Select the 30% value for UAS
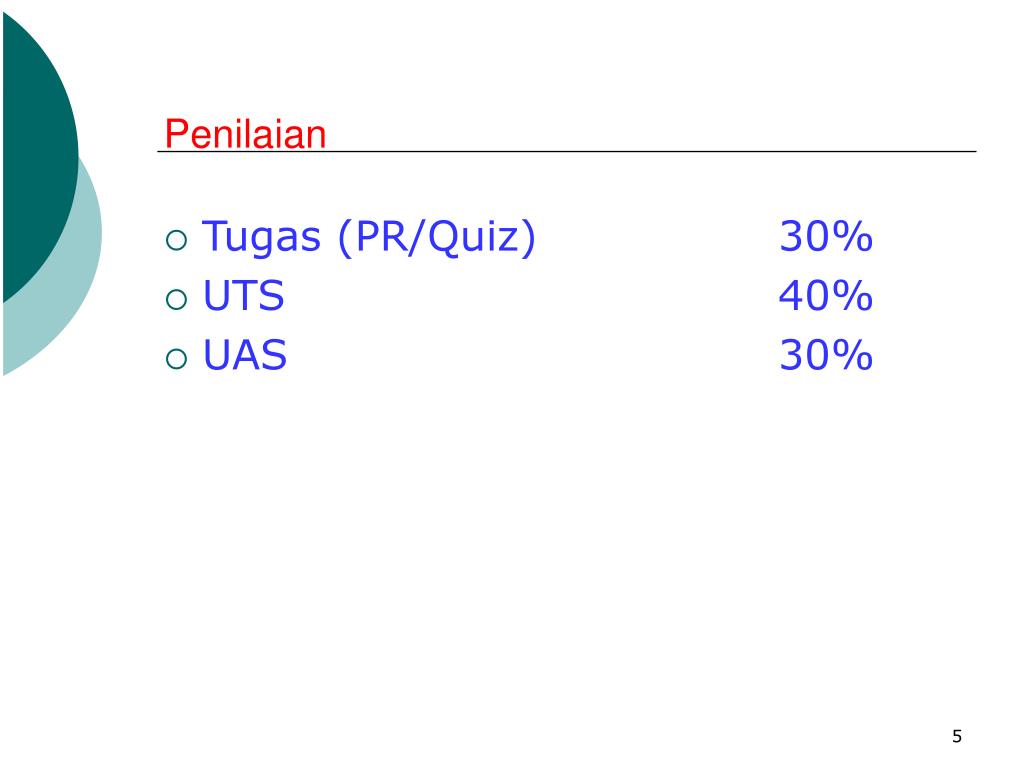The height and width of the screenshot is (768, 1024). point(826,355)
